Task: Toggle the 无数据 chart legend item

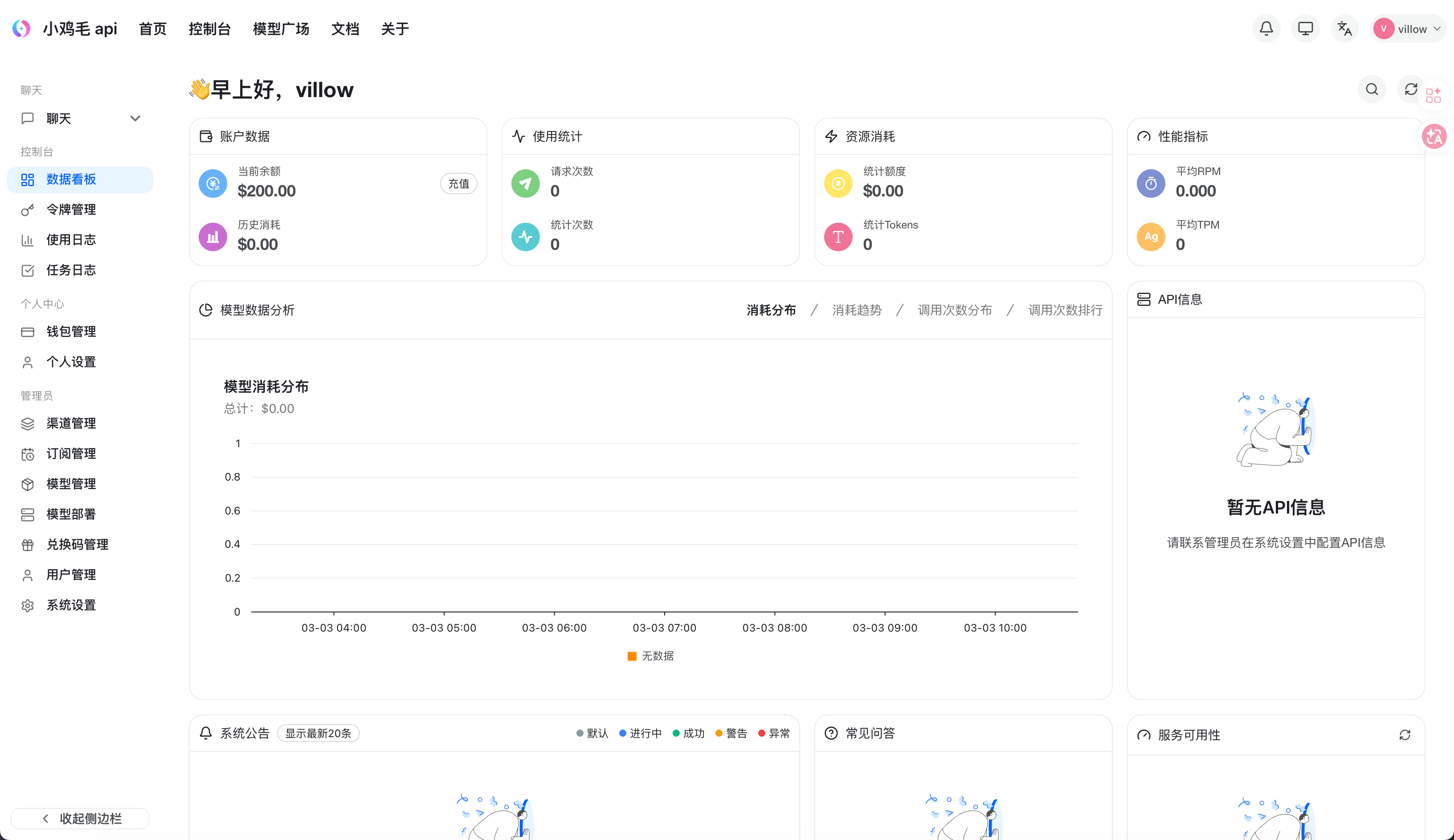Action: (x=650, y=656)
